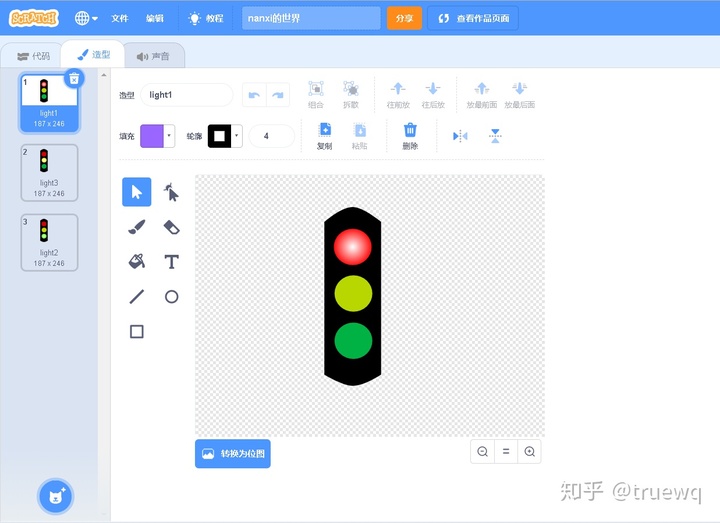Delete the light1 costume thumbnail
Viewport: 720px width, 523px height.
pos(74,79)
